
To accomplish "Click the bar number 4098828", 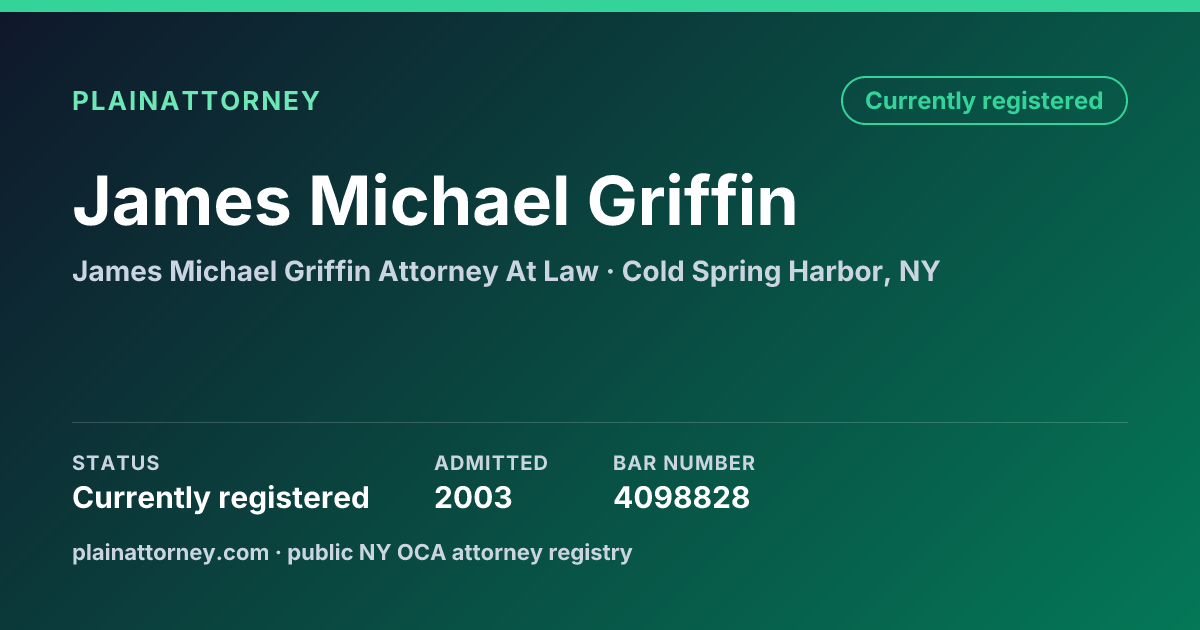I will (681, 497).
